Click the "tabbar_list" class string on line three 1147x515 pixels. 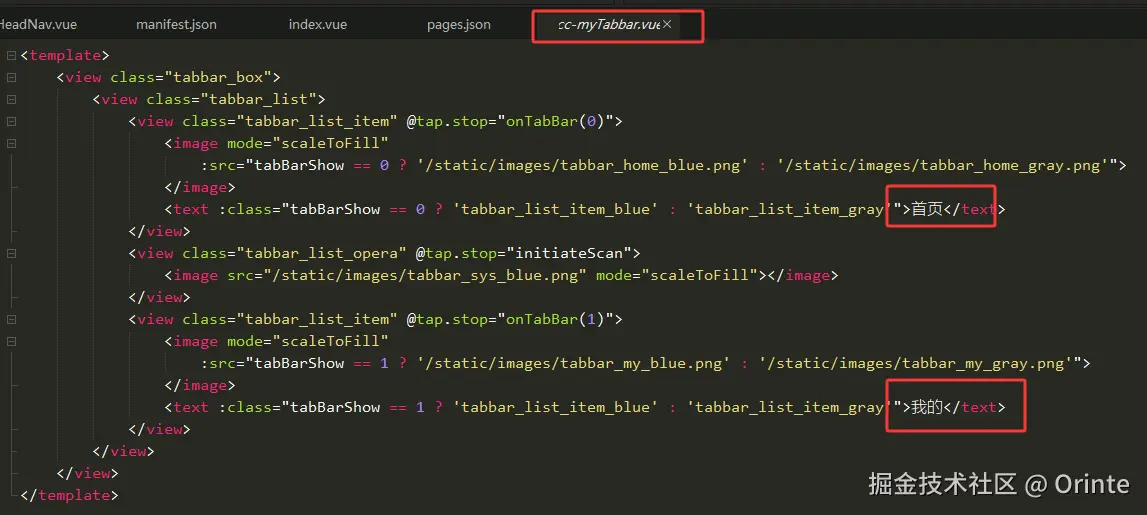point(259,99)
